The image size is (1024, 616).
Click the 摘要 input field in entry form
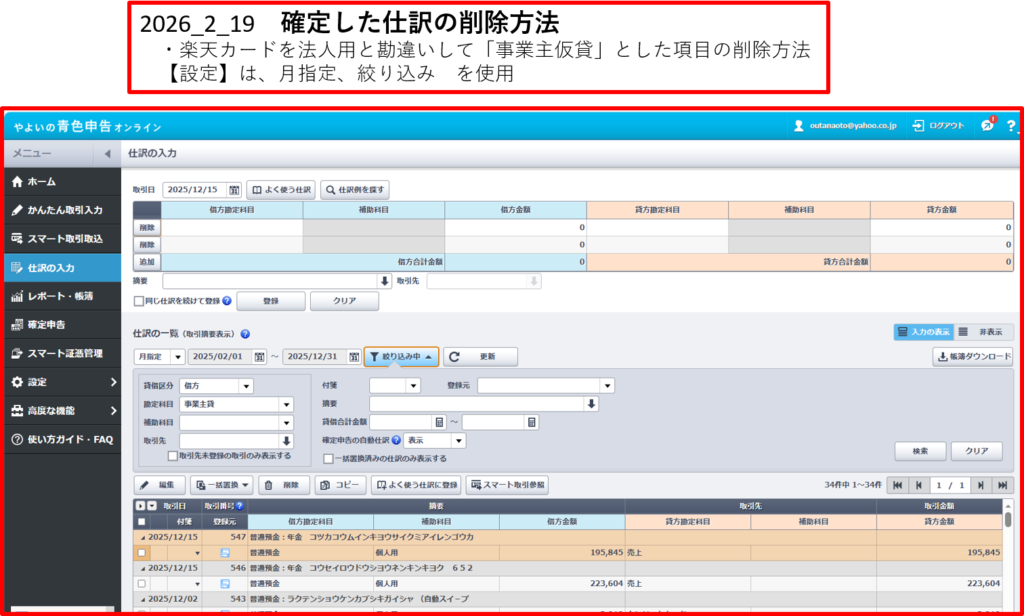(270, 282)
